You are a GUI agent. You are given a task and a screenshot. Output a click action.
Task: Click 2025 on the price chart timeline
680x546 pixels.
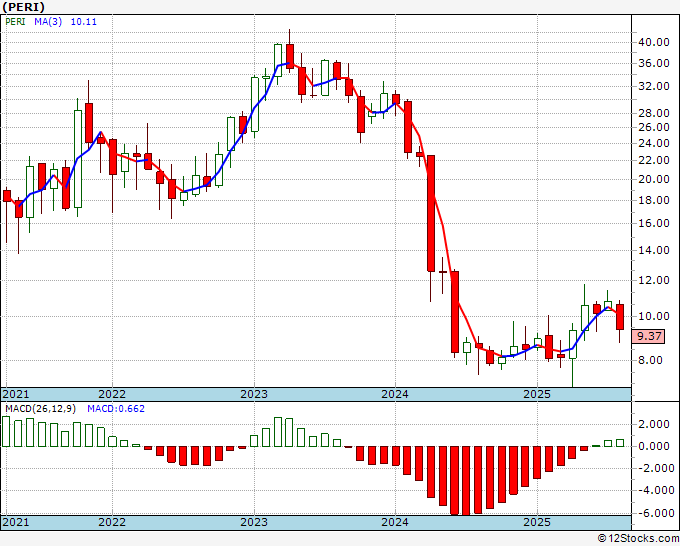click(x=537, y=394)
